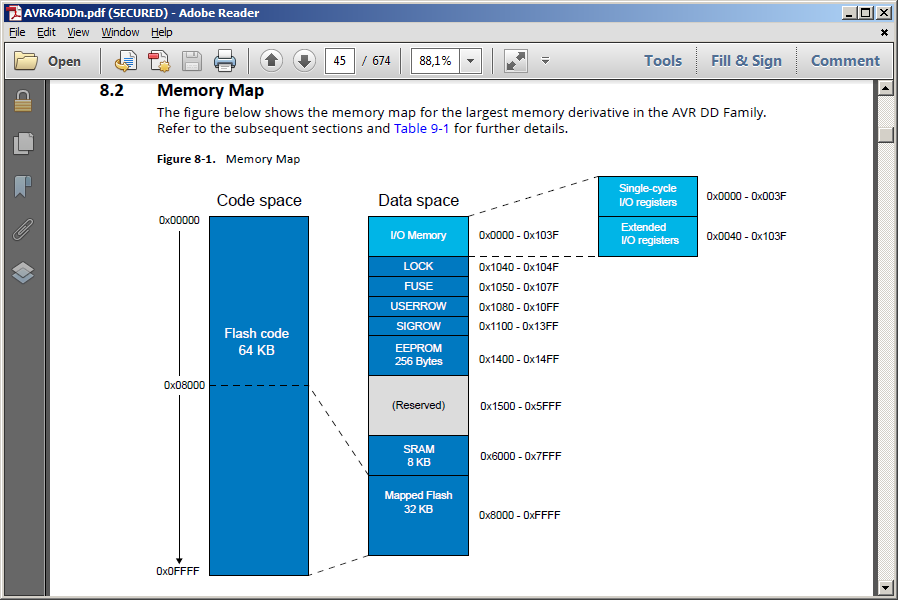Click the SRAM 8 KB block
This screenshot has width=898, height=600.
coord(418,456)
